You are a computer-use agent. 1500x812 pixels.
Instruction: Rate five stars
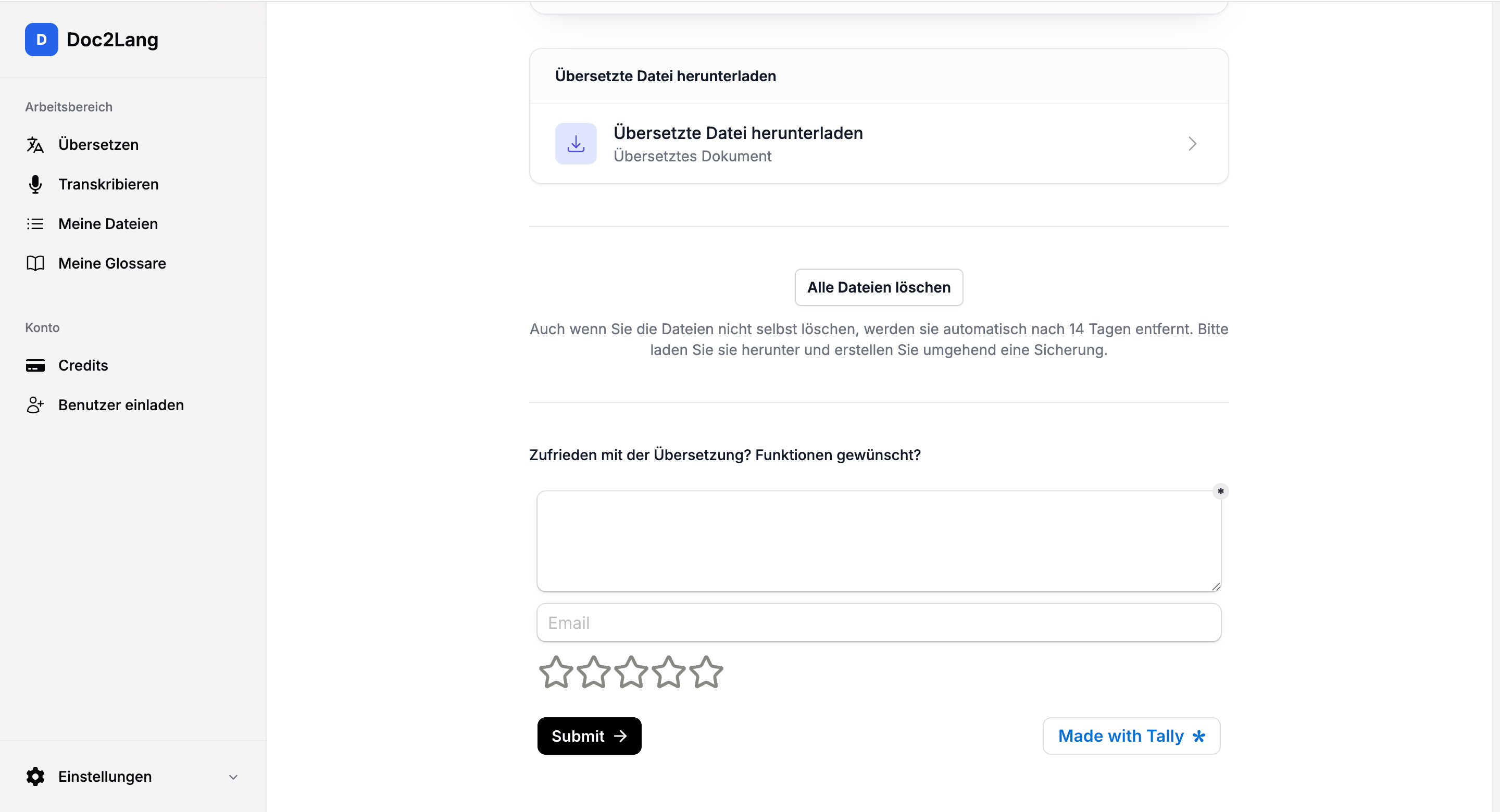pyautogui.click(x=706, y=673)
